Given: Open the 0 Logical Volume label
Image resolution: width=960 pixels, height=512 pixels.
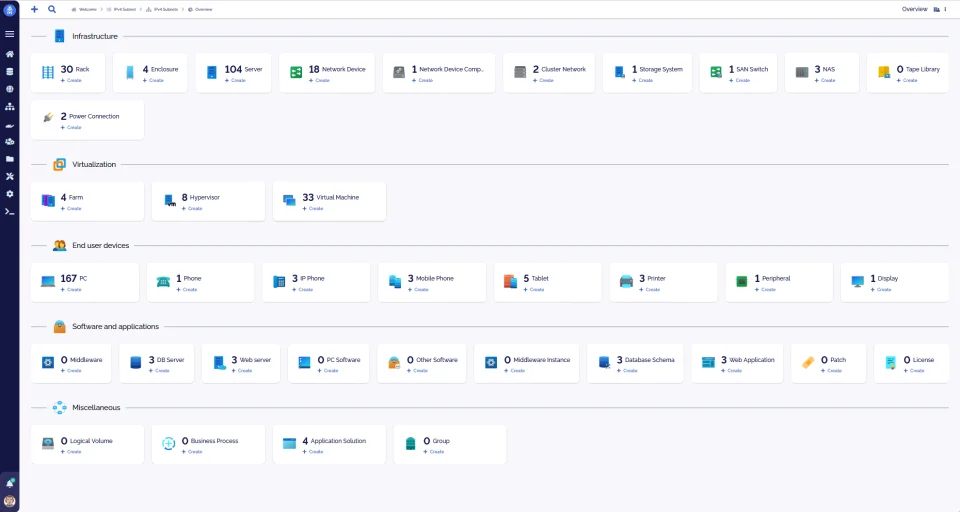Looking at the screenshot, I should click(86, 440).
